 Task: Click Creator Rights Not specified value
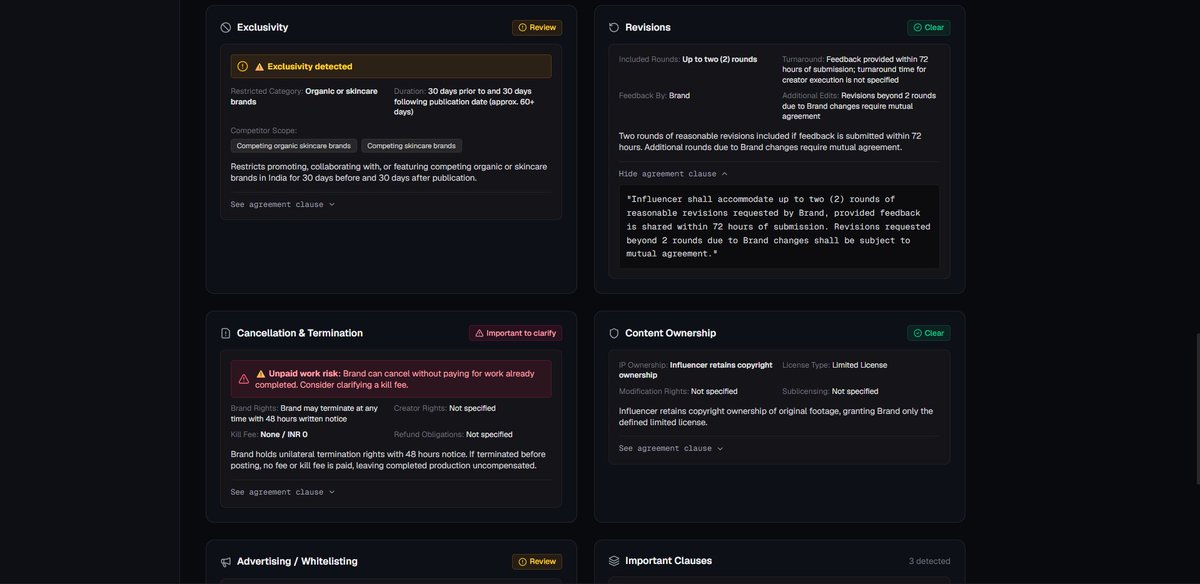472,408
